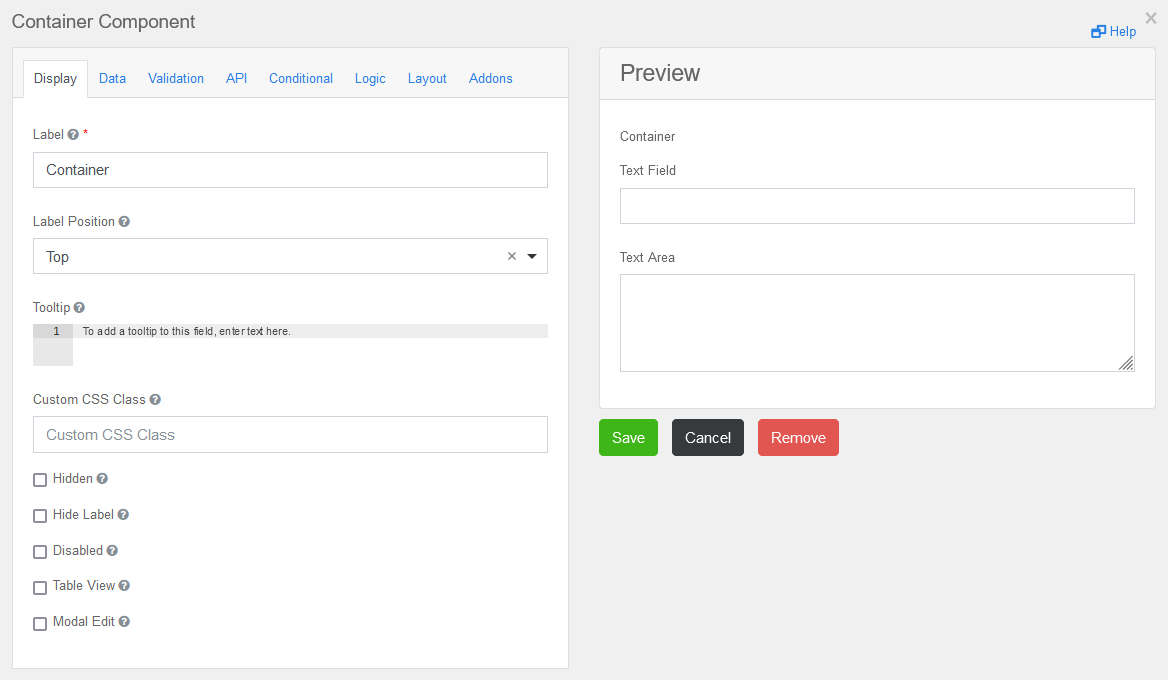This screenshot has width=1168, height=680.
Task: Click the help icon beside Label Position
Action: [124, 222]
